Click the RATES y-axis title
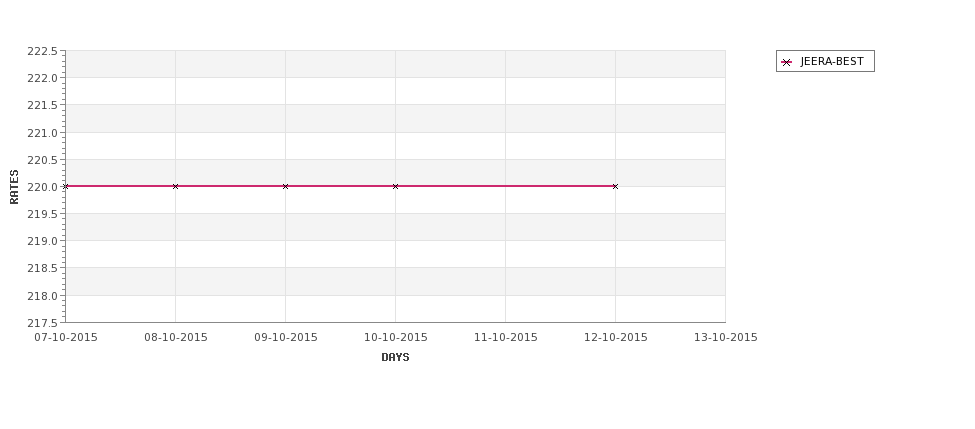Image resolution: width=975 pixels, height=429 pixels. click(x=14, y=187)
